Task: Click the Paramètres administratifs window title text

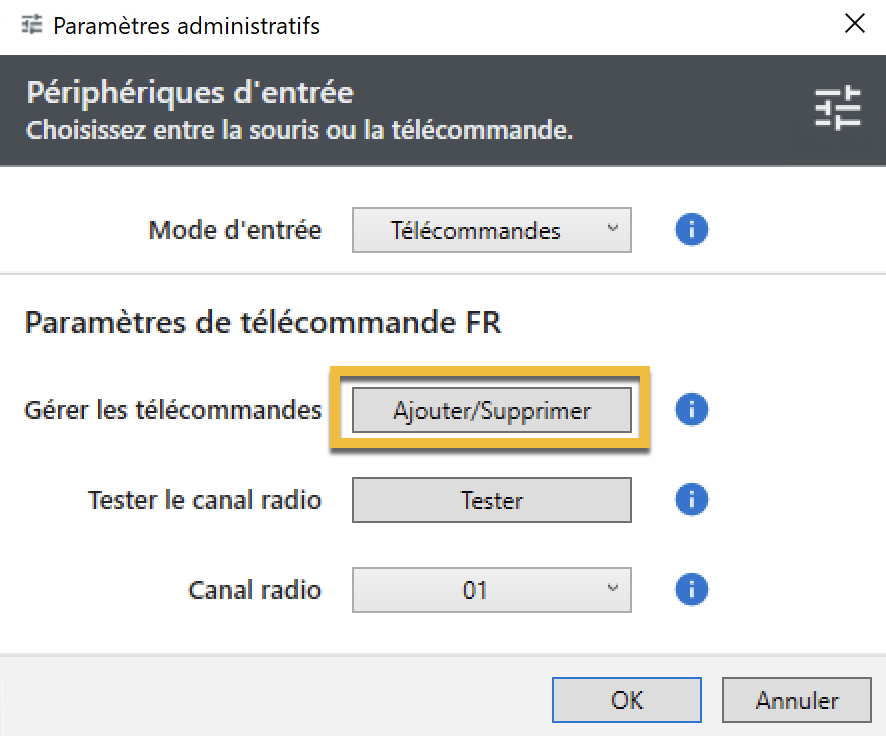Action: 186,26
